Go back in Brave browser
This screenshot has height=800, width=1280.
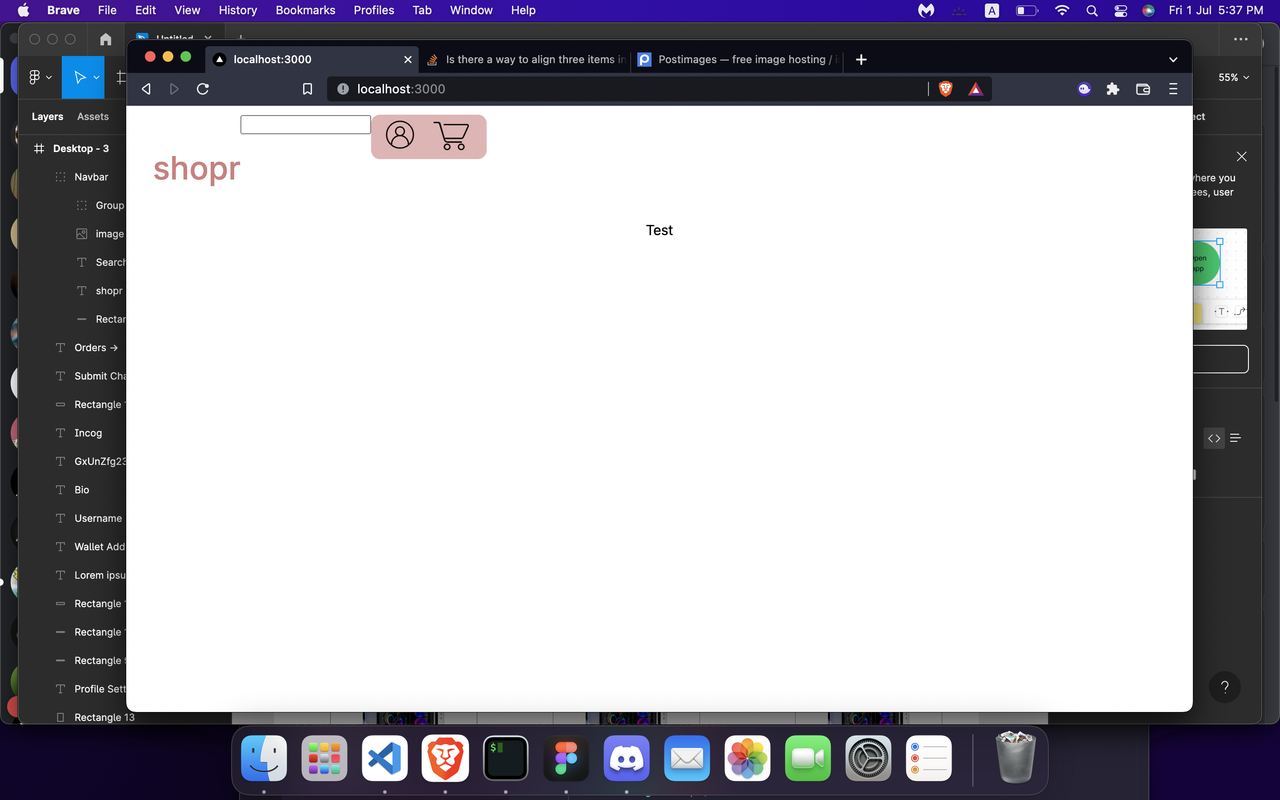click(146, 89)
